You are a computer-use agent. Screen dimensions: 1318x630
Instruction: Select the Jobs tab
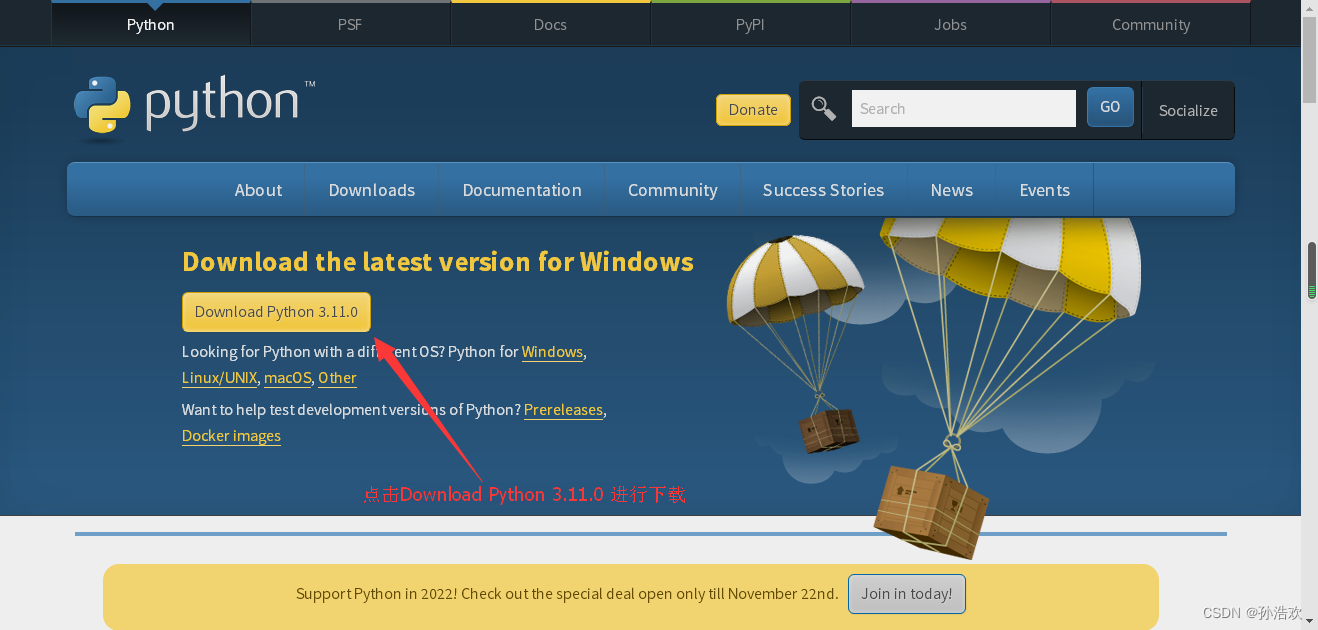950,24
